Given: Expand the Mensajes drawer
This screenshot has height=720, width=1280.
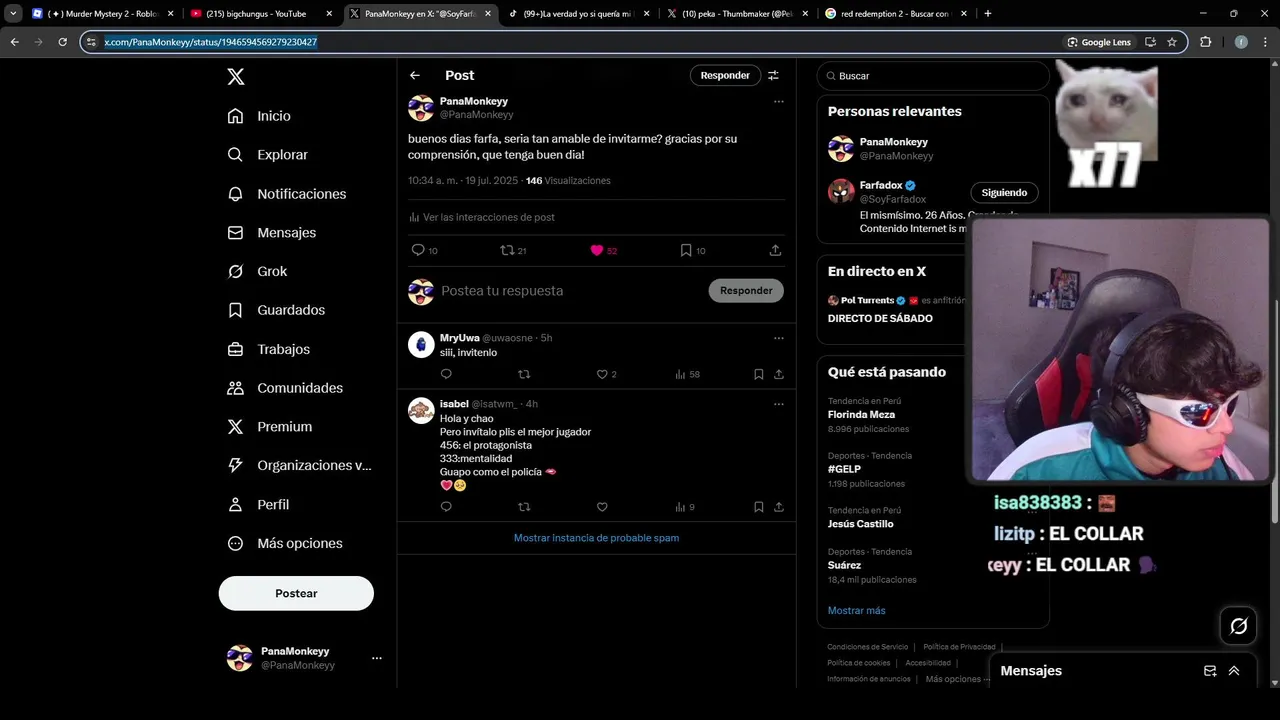Looking at the screenshot, I should point(1234,671).
